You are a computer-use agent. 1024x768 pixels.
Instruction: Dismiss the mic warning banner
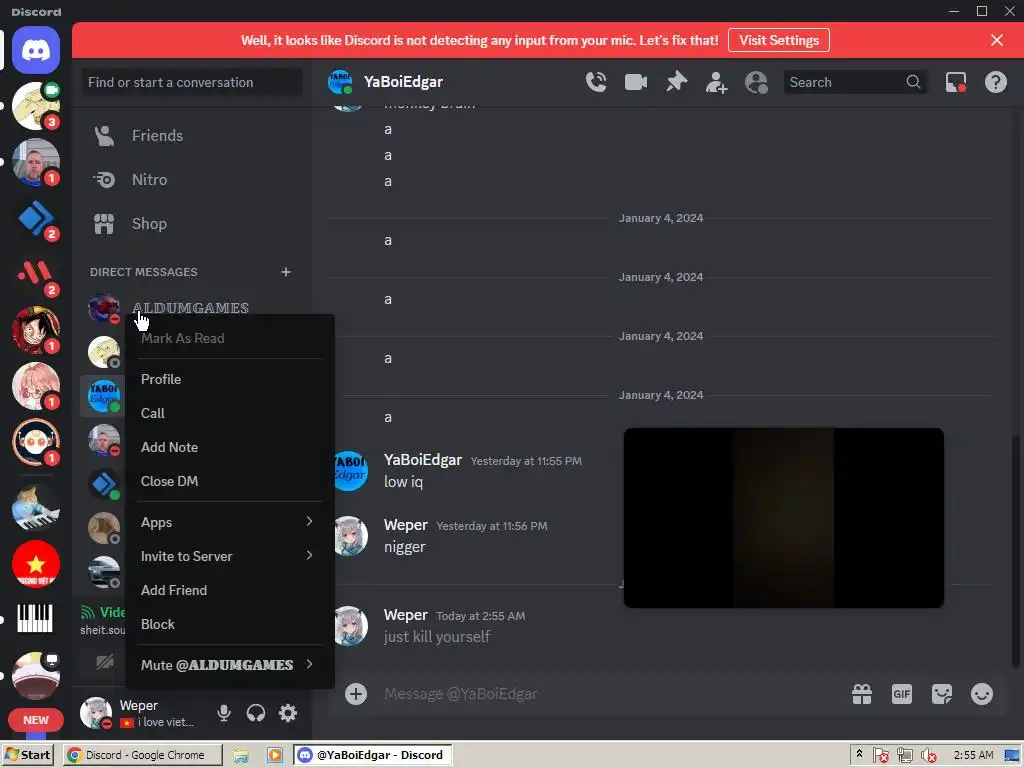(x=997, y=40)
